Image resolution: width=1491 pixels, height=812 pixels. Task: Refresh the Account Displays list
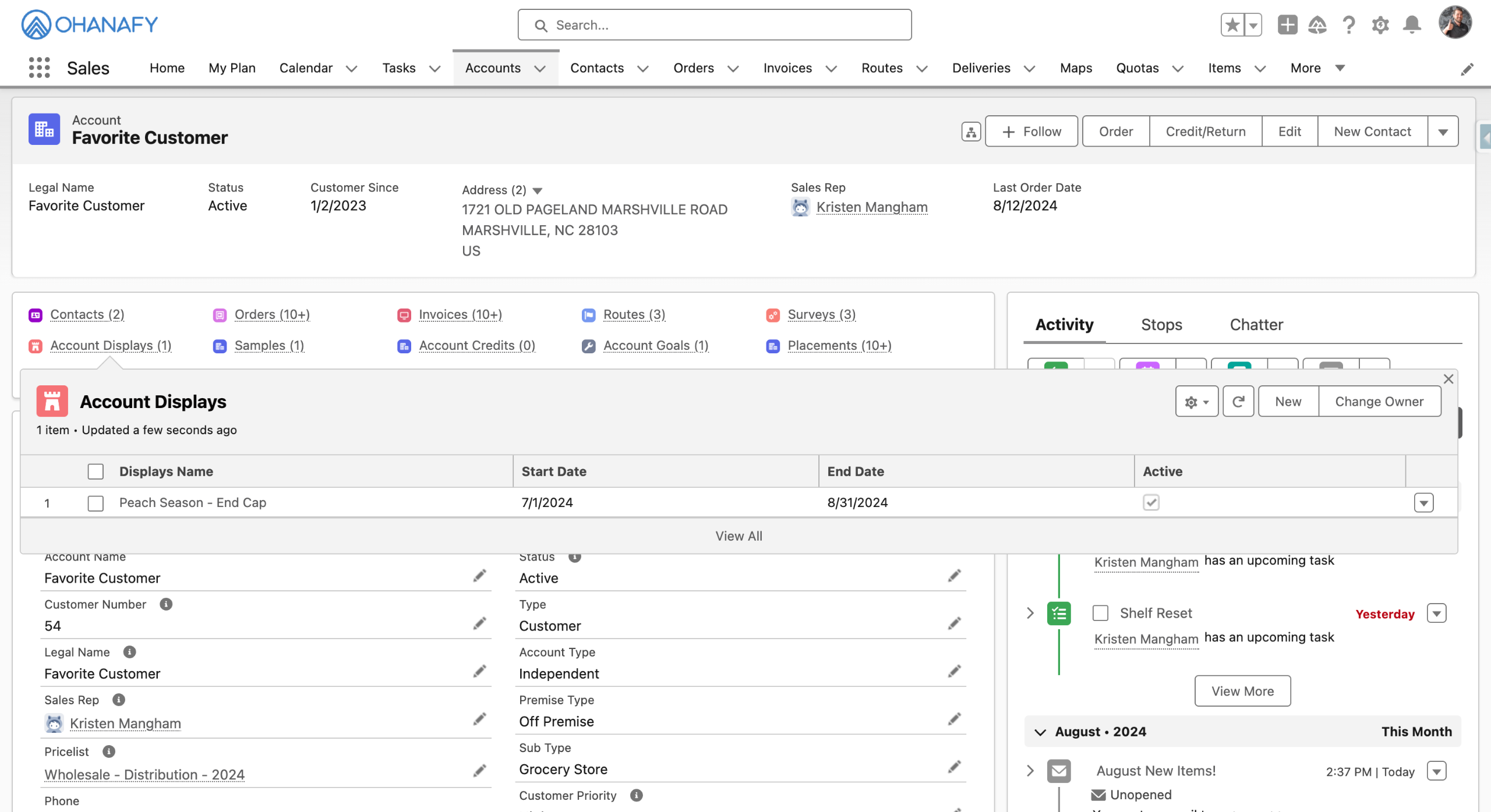click(1238, 402)
